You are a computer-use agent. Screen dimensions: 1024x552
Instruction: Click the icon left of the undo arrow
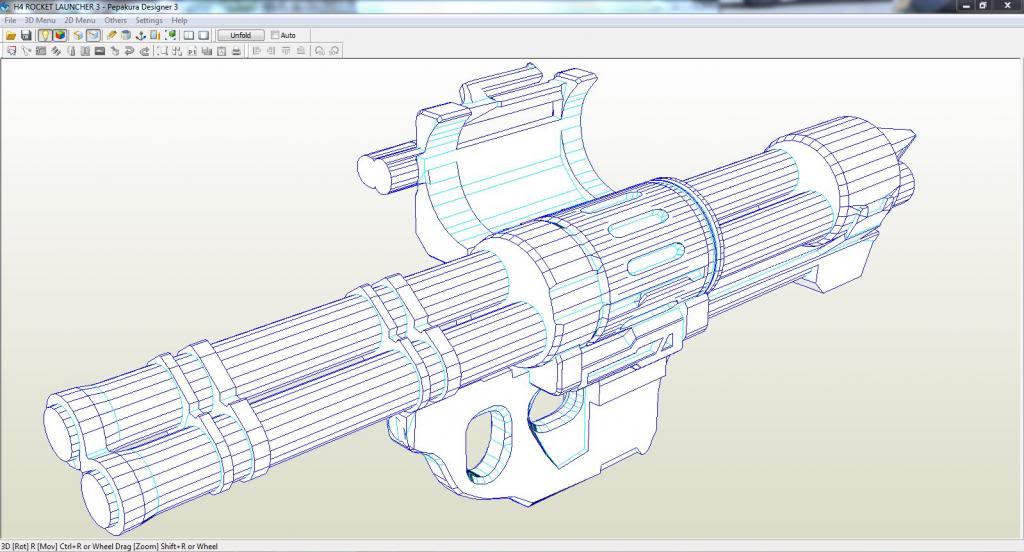click(114, 51)
